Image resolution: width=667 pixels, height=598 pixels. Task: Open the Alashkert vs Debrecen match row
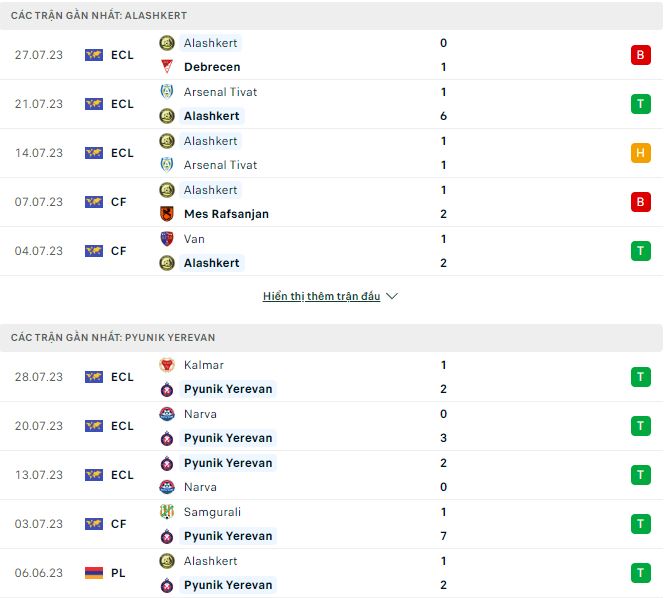(x=330, y=55)
